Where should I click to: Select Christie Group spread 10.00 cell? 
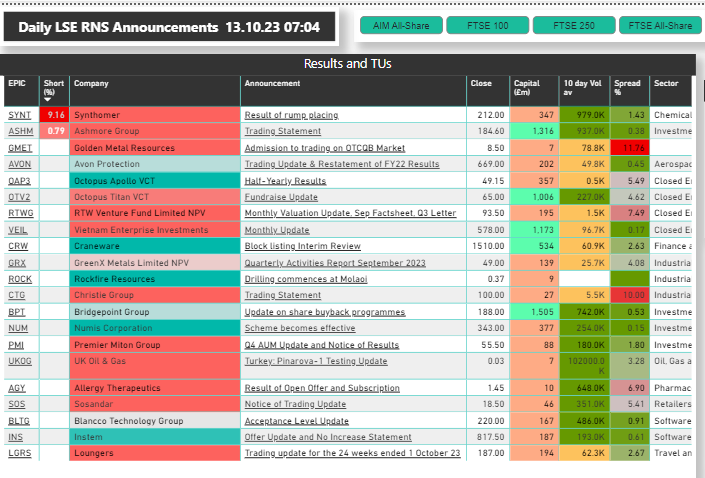point(629,295)
